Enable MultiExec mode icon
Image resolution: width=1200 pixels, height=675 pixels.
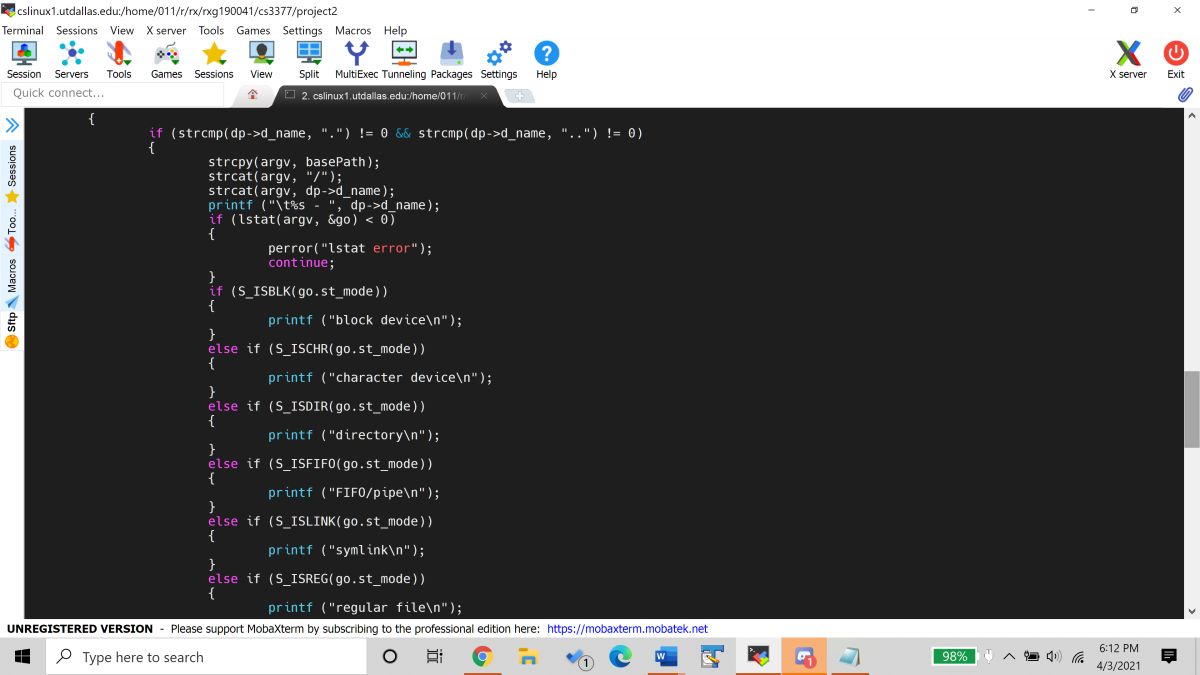(356, 60)
